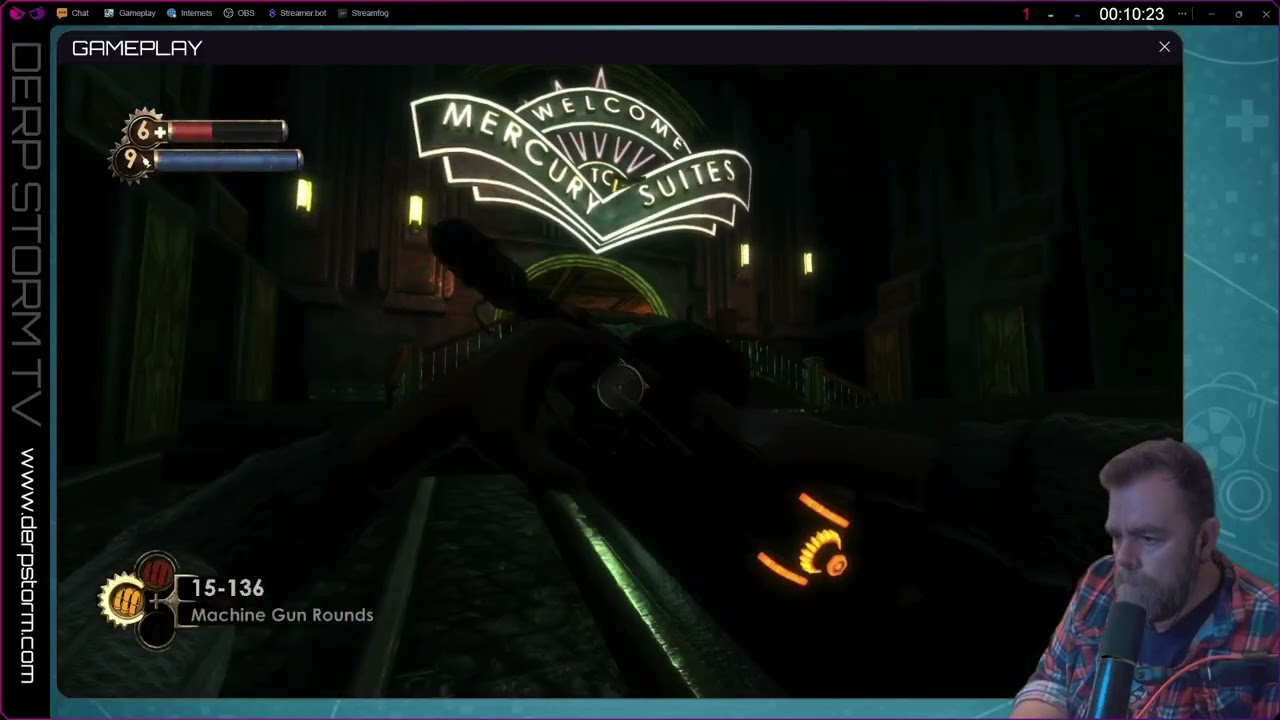Screen dimensions: 1280x720
Task: Click the EVE hypo count icon showing 9
Action: (x=131, y=160)
